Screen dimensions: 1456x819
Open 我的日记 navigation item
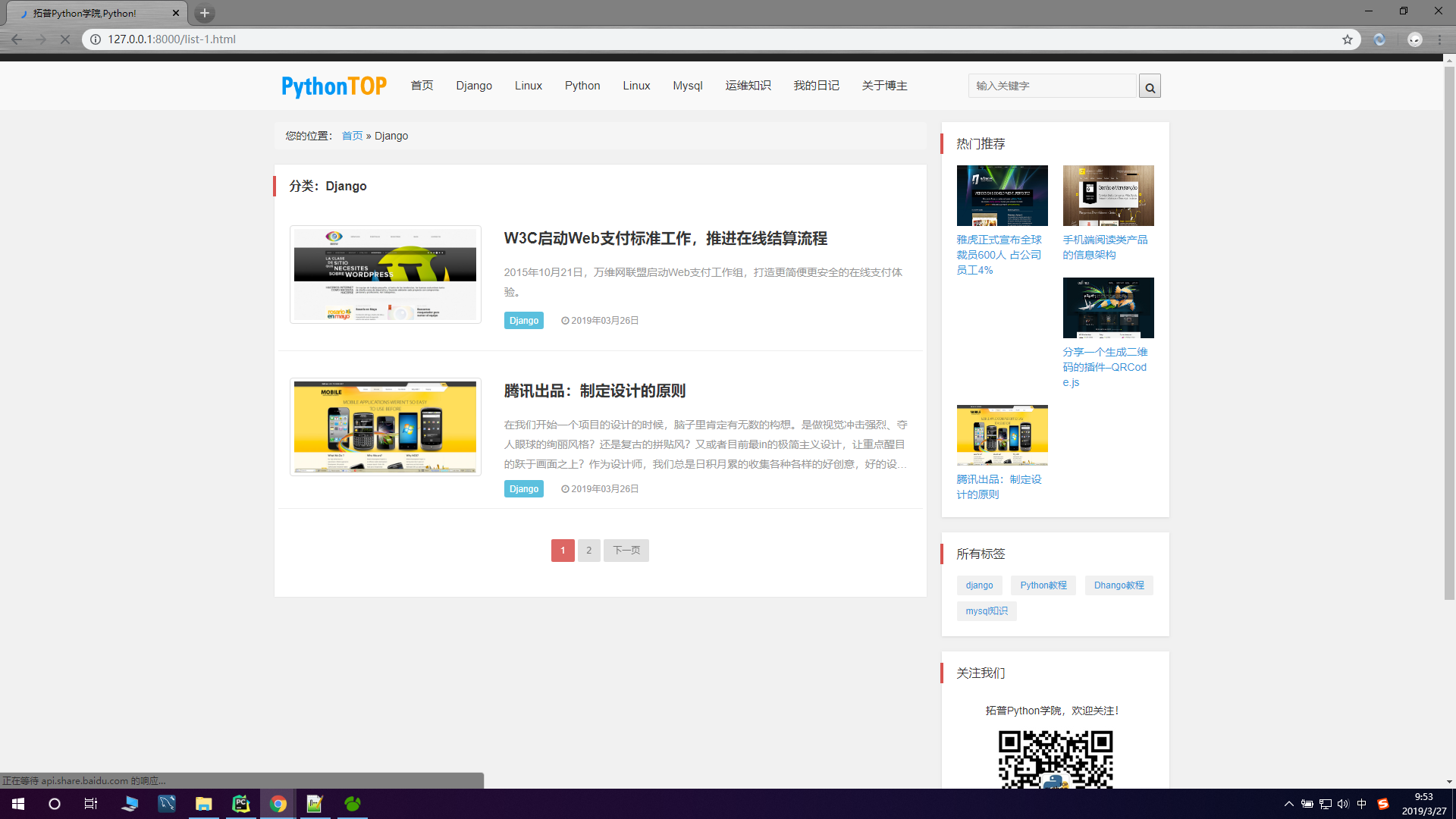tap(816, 86)
